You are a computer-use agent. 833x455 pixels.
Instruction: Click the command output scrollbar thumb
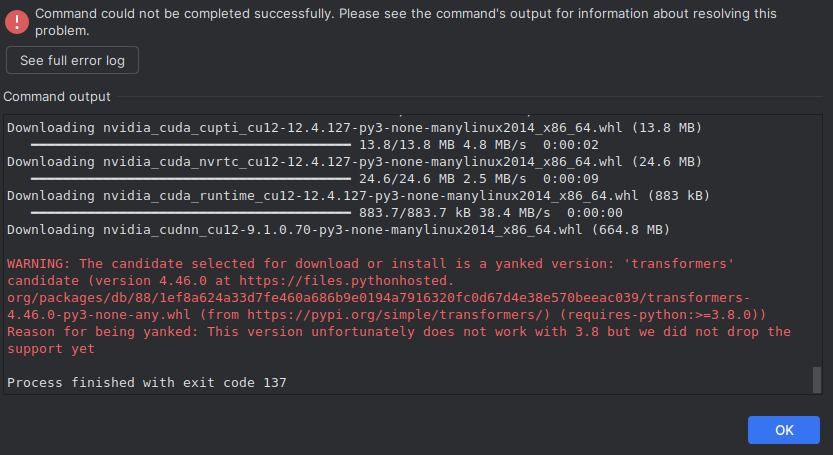(816, 380)
